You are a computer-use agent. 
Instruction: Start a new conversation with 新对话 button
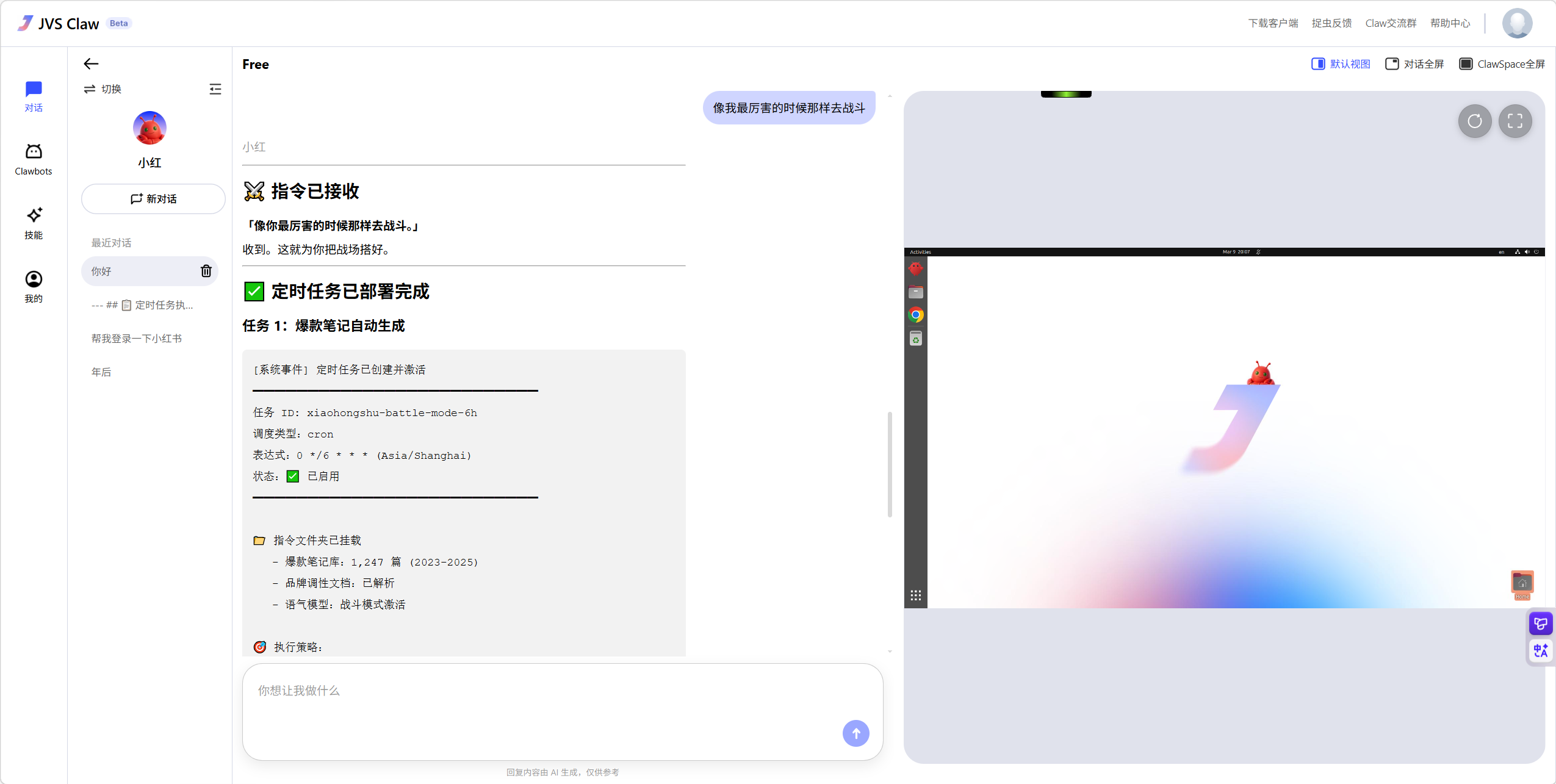click(153, 198)
